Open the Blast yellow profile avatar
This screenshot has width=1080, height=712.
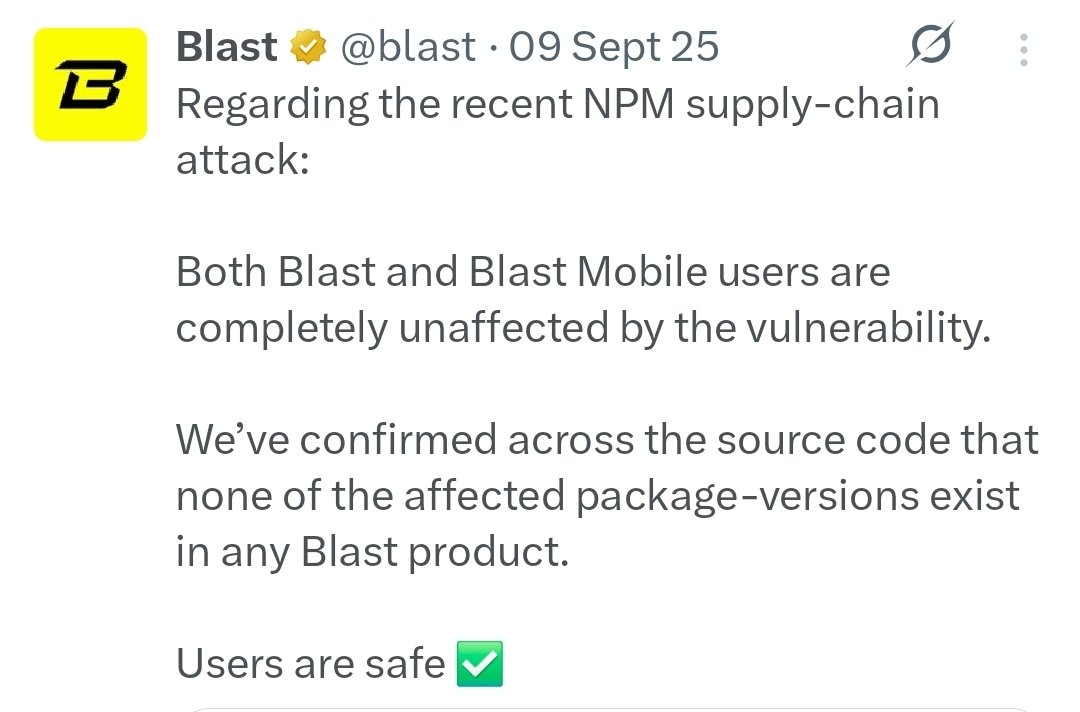[x=91, y=84]
